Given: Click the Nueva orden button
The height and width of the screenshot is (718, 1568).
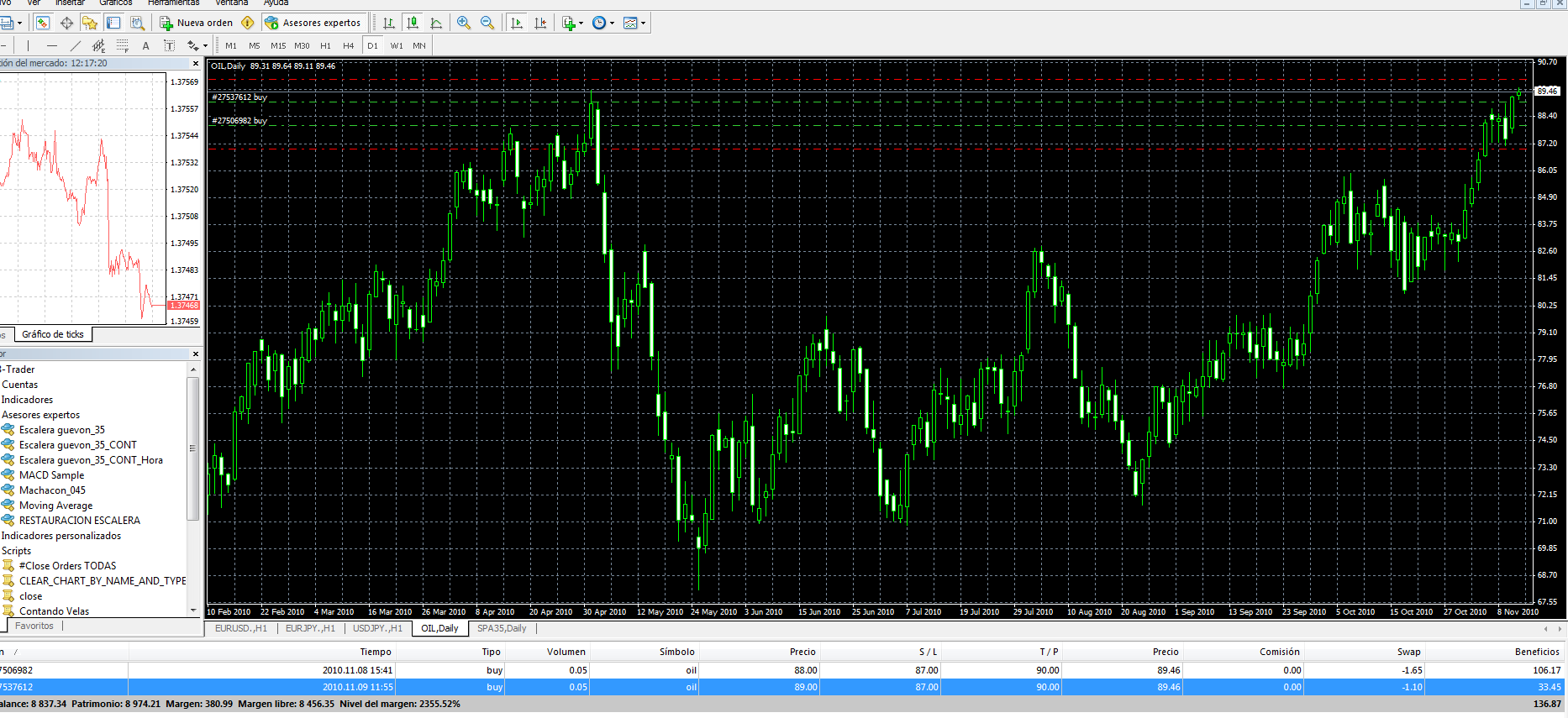Looking at the screenshot, I should tap(197, 23).
